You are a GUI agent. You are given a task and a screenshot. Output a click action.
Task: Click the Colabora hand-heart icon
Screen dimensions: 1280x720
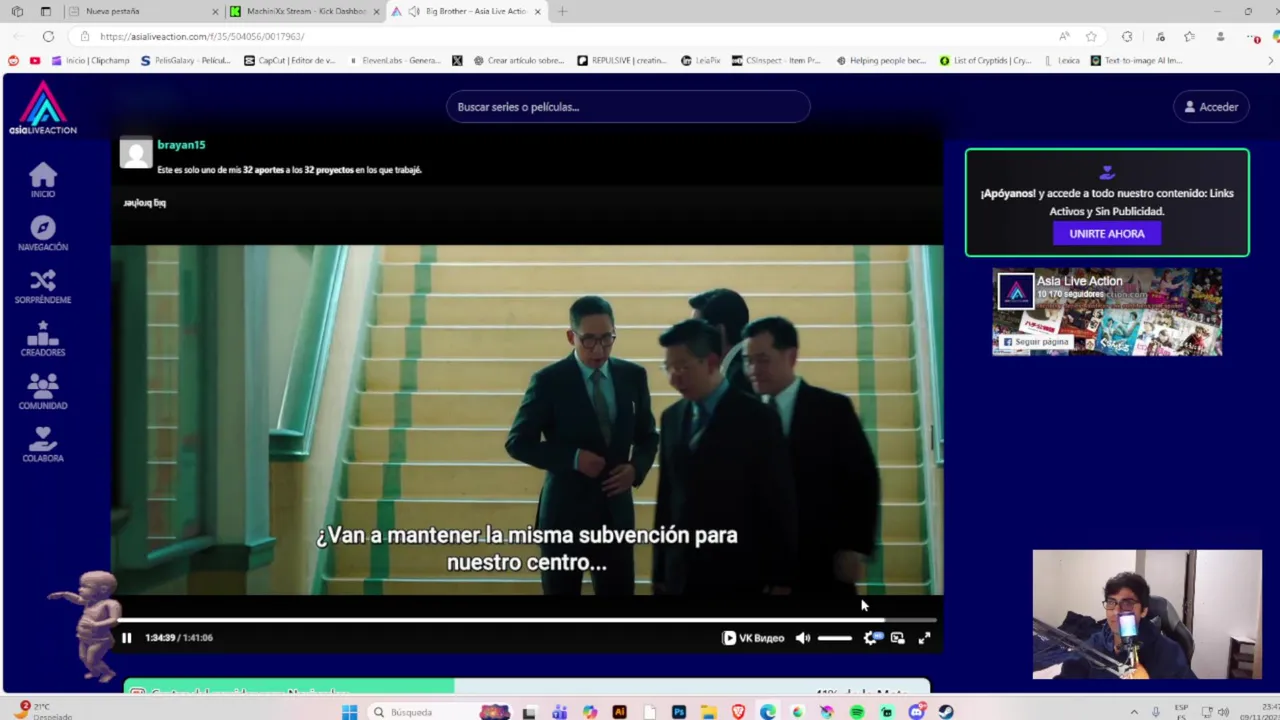(42, 445)
